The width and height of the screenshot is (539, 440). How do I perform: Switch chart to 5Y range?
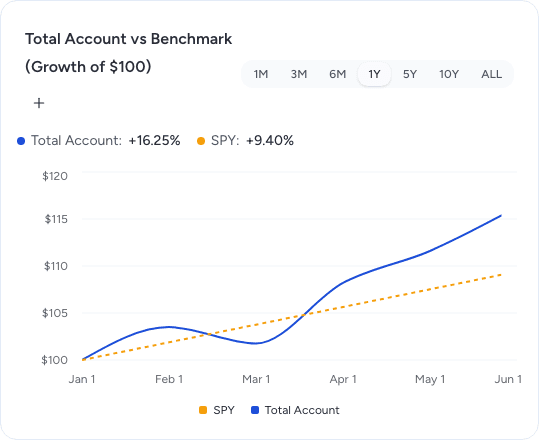click(x=410, y=74)
